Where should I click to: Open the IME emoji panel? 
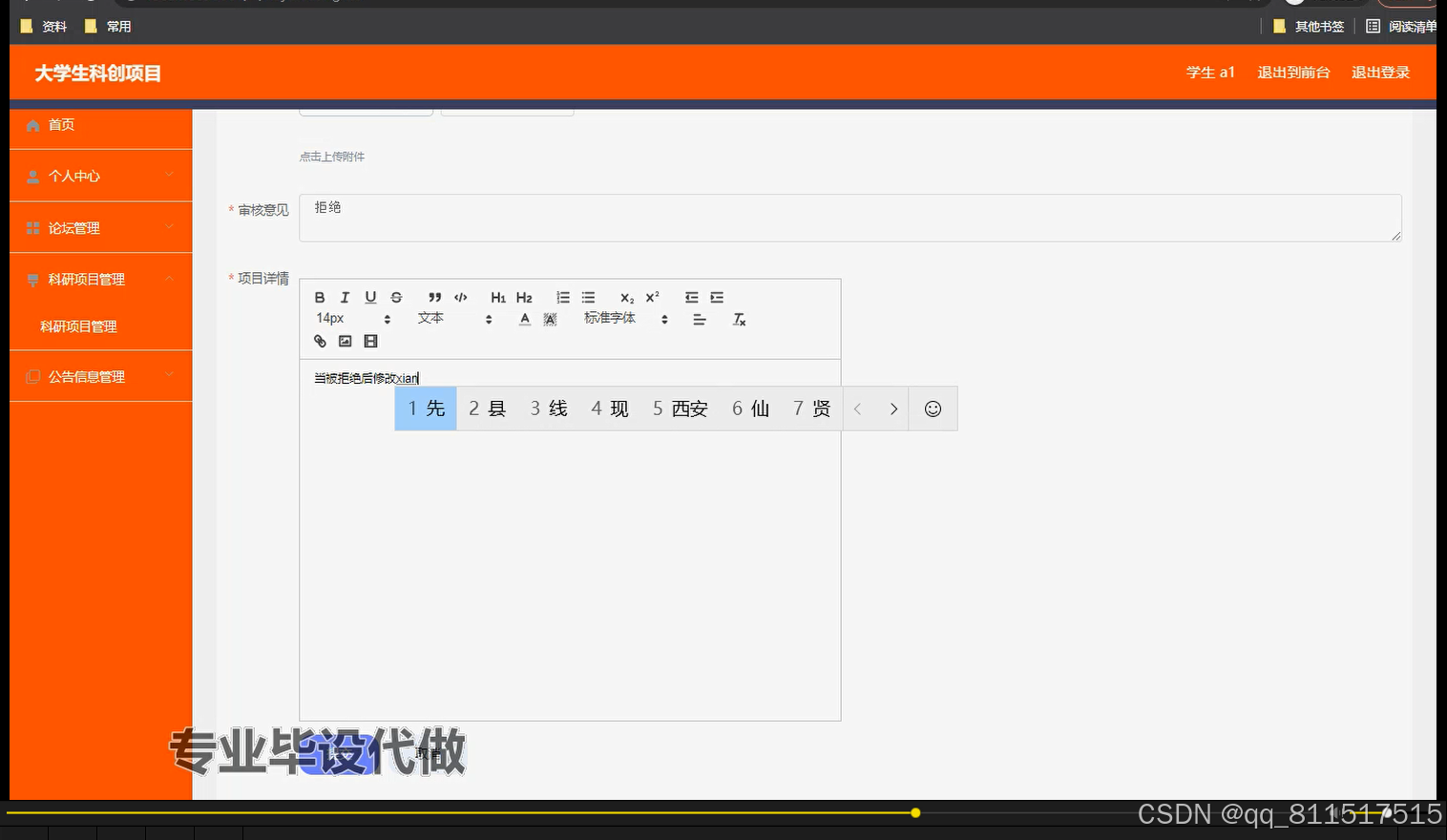pyautogui.click(x=933, y=409)
